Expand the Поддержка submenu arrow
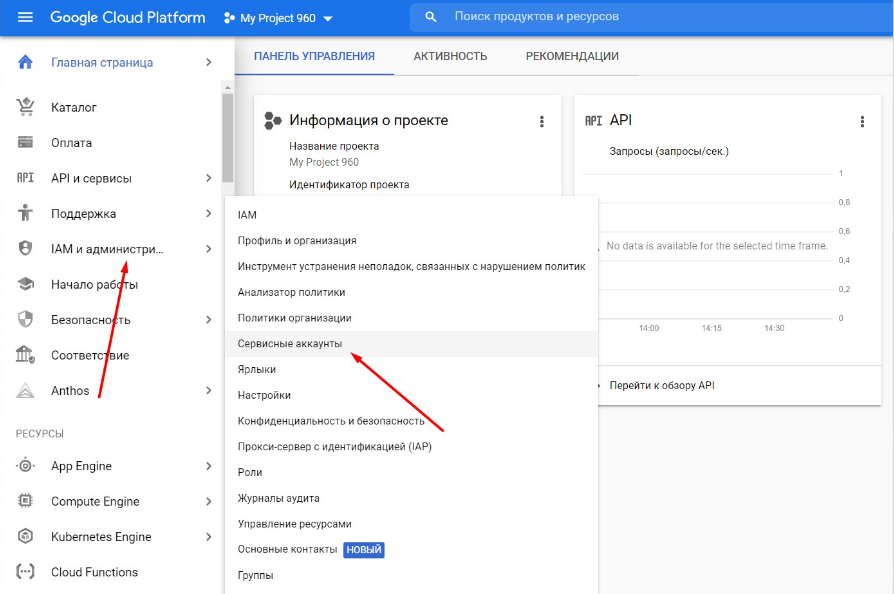Screen dimensions: 894x594 (x=209, y=213)
